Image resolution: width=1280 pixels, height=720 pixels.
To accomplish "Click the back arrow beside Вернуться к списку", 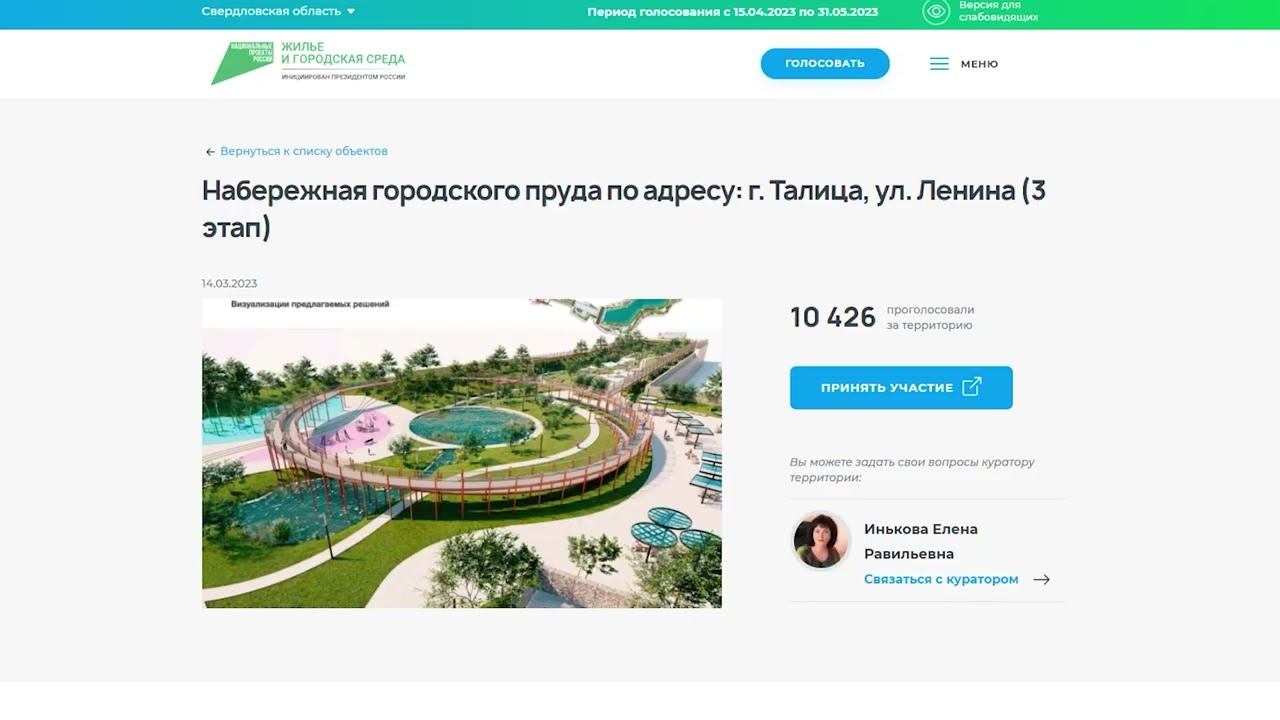I will click(x=210, y=152).
